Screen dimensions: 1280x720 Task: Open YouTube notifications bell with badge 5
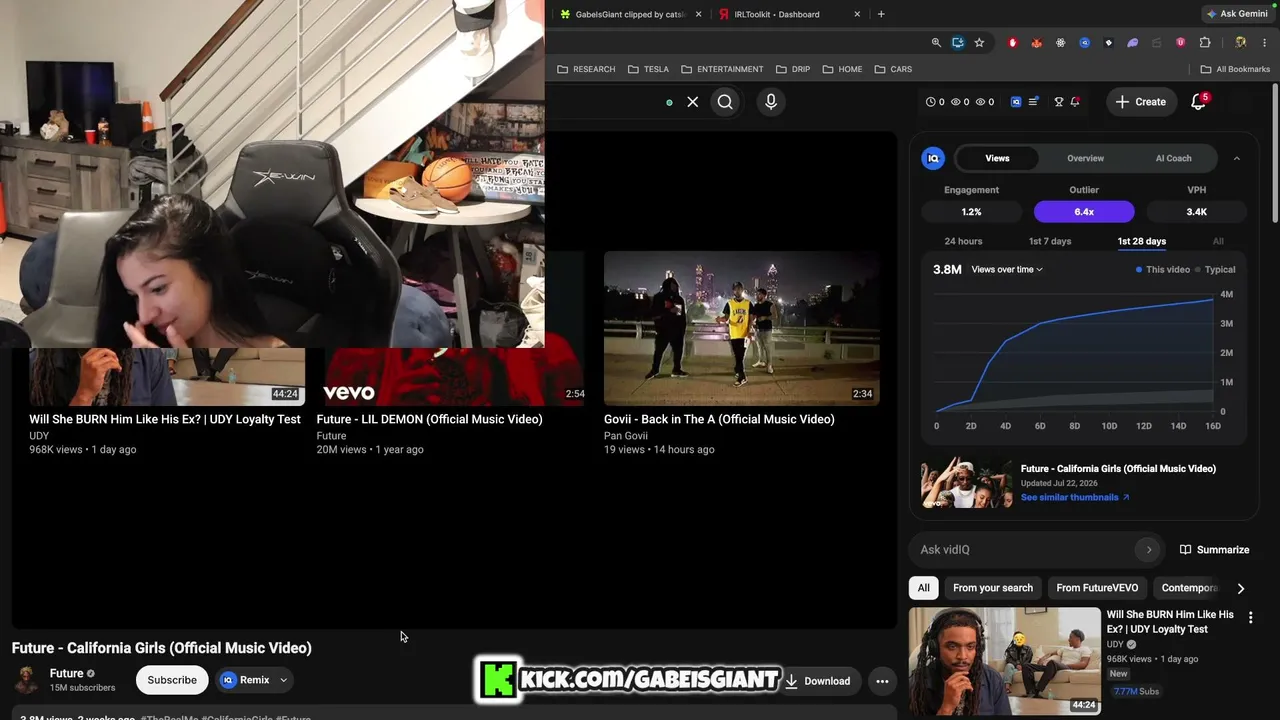click(1199, 101)
